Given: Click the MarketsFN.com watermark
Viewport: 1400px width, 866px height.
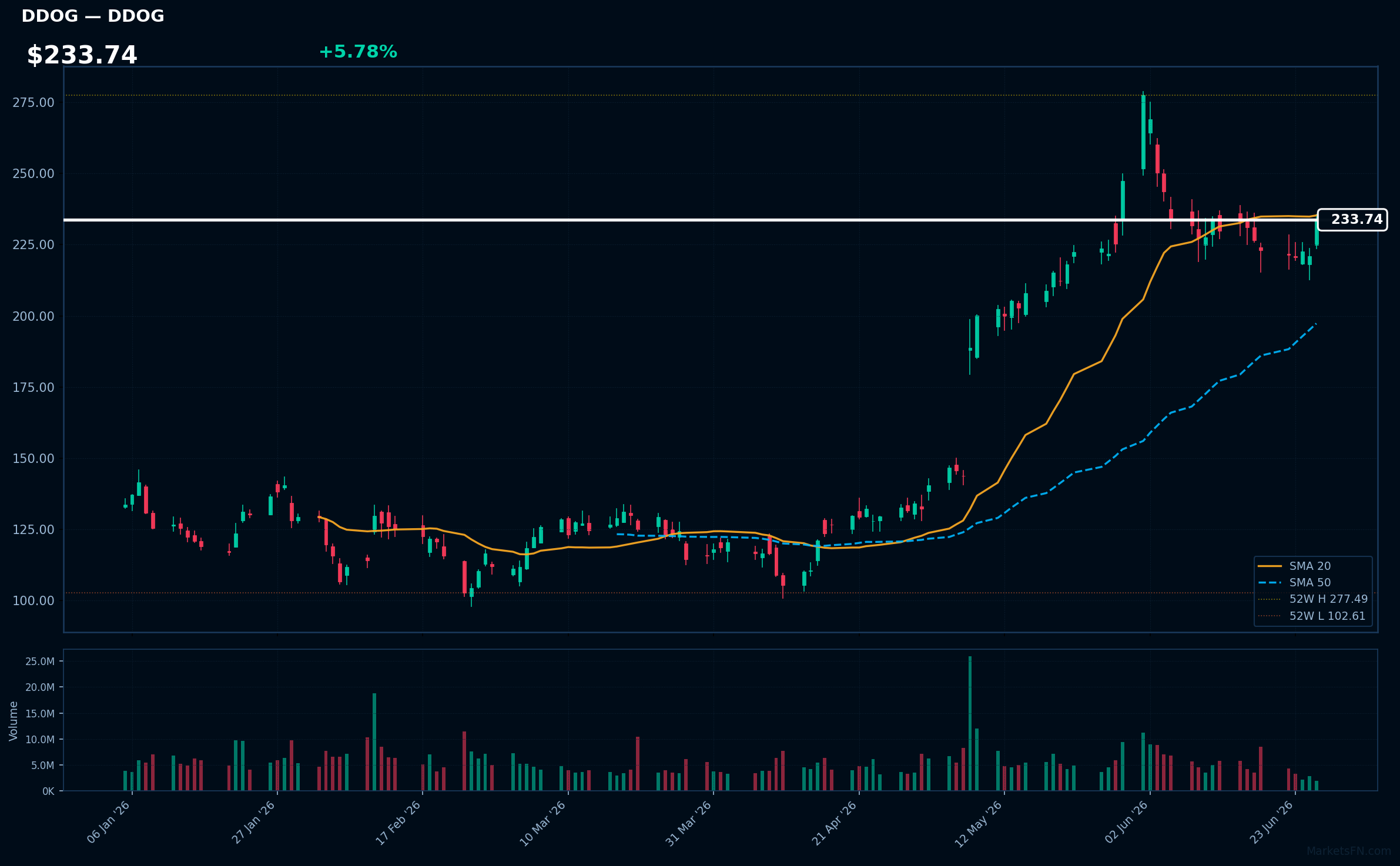Looking at the screenshot, I should click(x=1349, y=851).
